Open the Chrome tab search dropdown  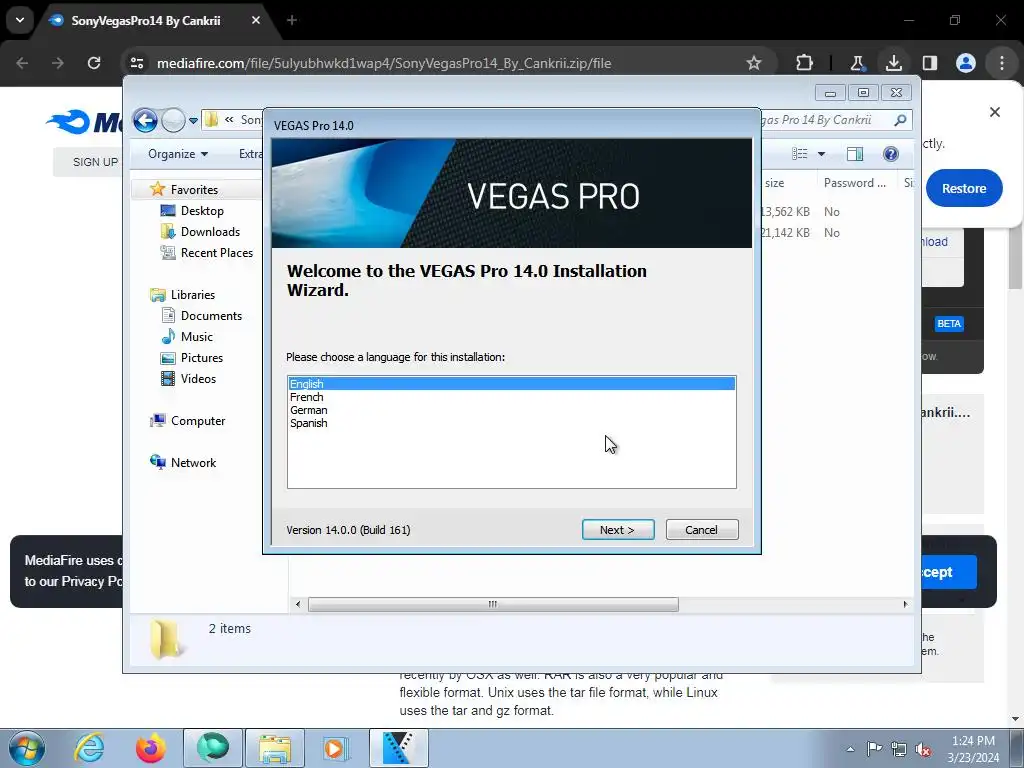[20, 20]
